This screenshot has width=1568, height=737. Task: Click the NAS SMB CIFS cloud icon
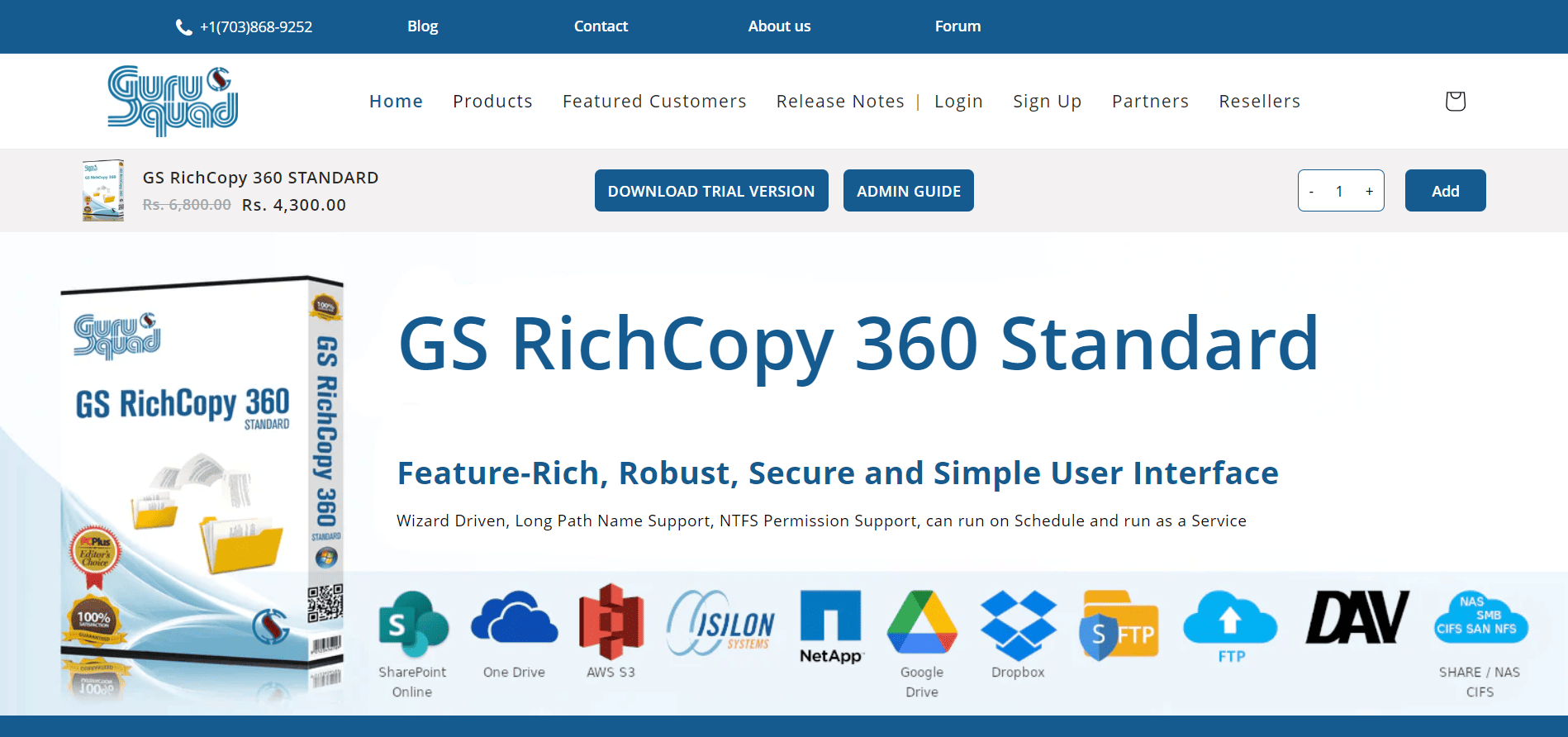click(x=1480, y=618)
